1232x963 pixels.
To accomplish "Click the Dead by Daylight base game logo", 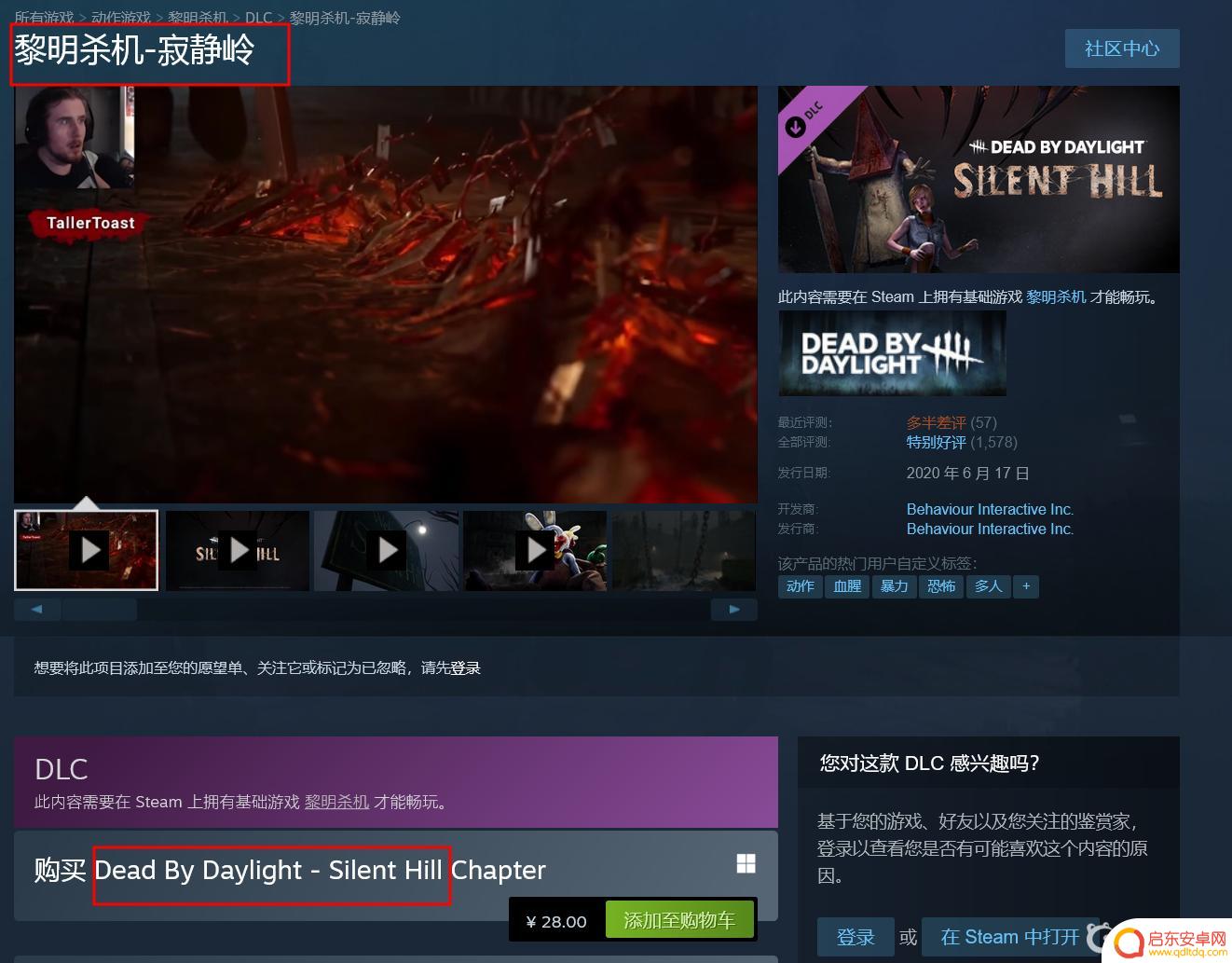I will coord(892,353).
